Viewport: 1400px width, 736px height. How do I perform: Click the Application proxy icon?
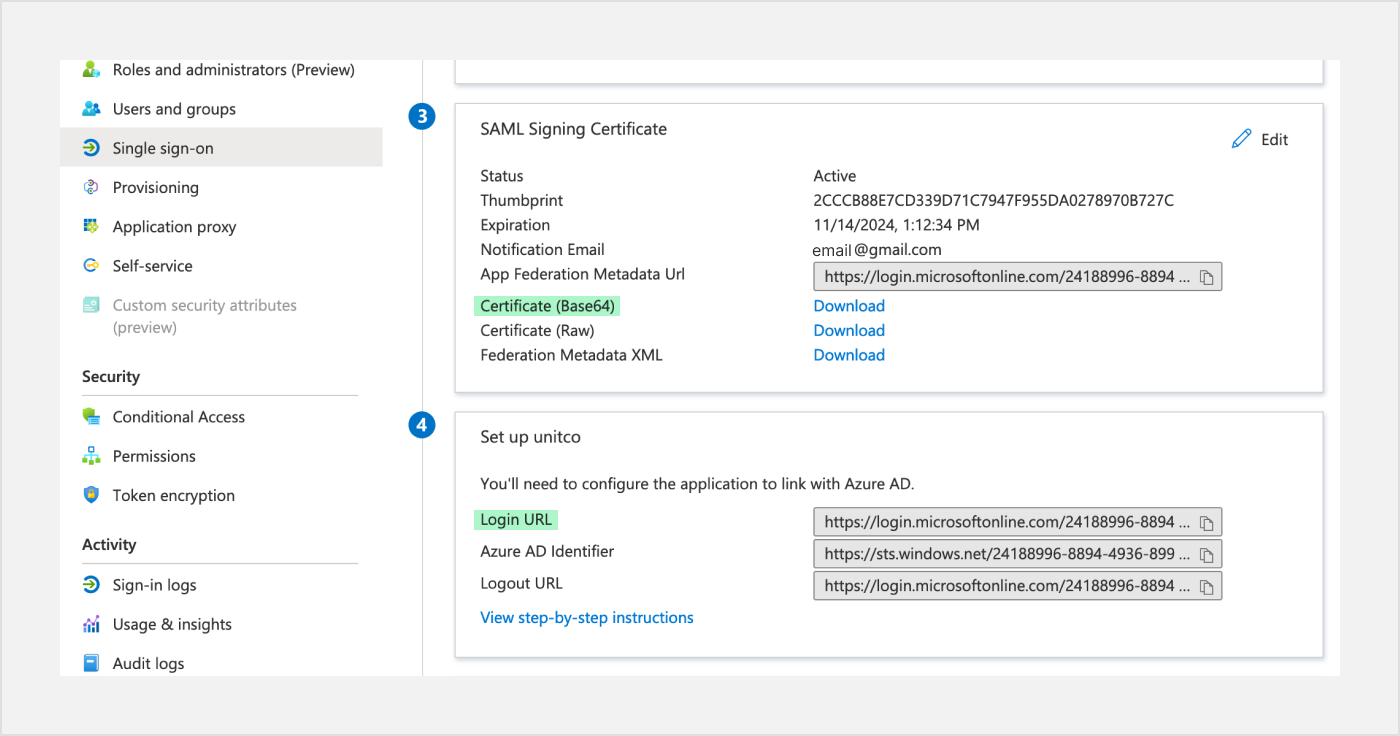point(91,226)
